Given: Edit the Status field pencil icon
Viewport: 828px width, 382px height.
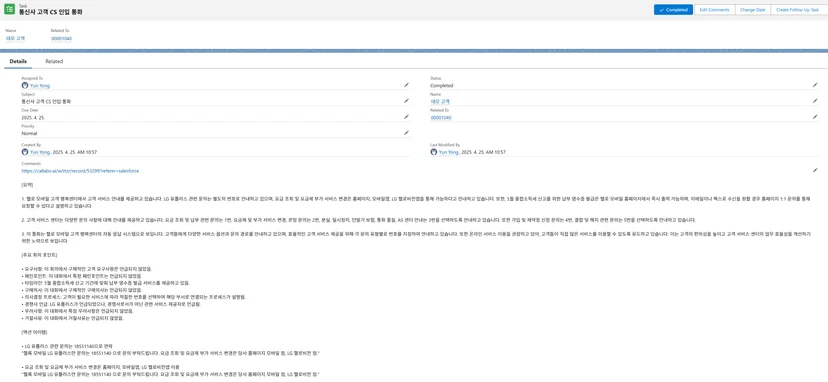Looking at the screenshot, I should (x=815, y=85).
